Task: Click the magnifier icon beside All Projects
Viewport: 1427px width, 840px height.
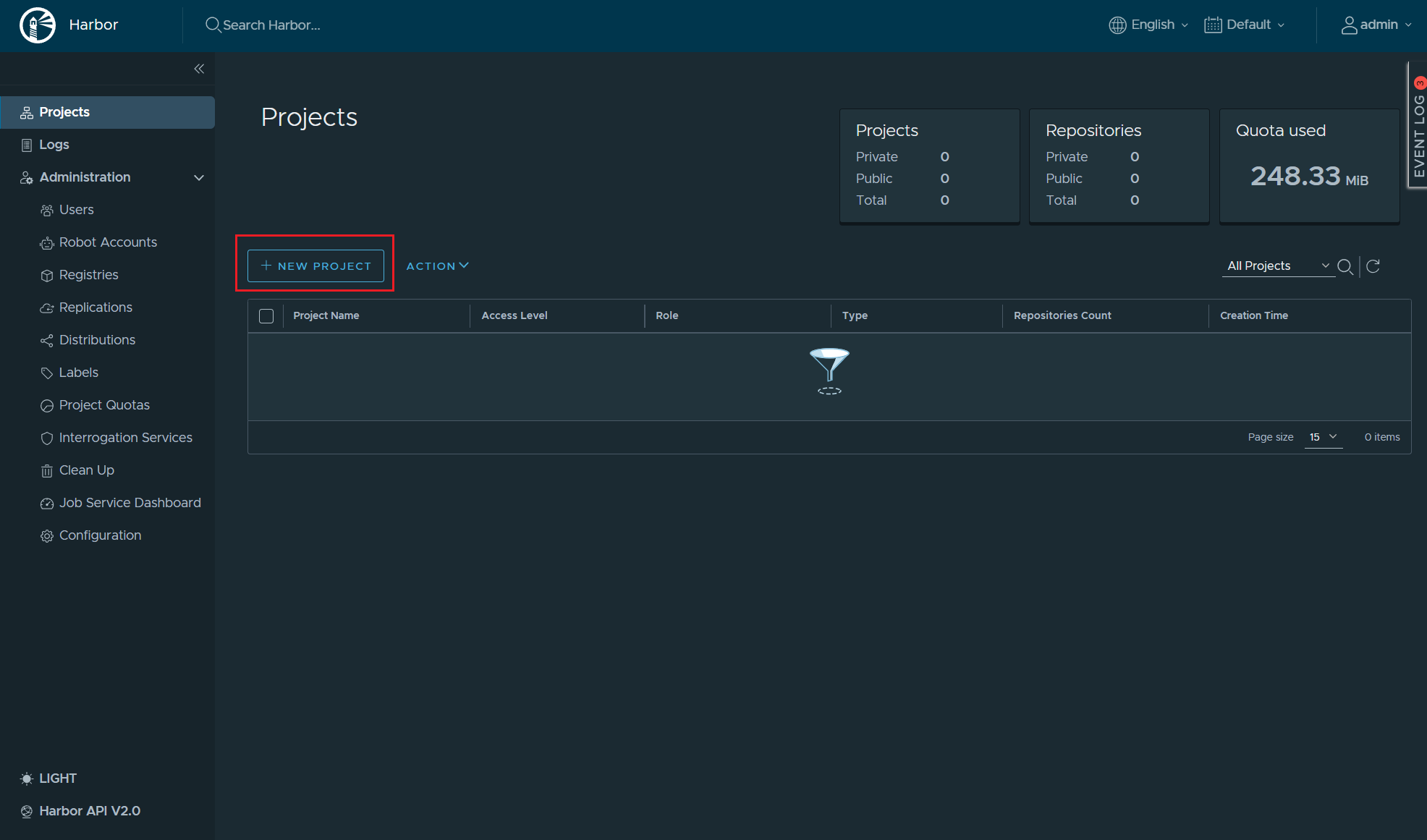Action: pyautogui.click(x=1345, y=266)
